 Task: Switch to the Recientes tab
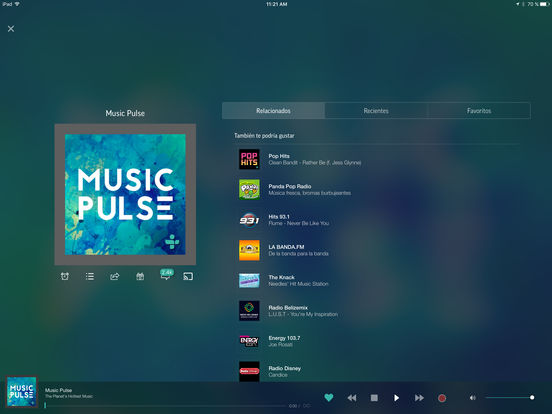coord(376,111)
